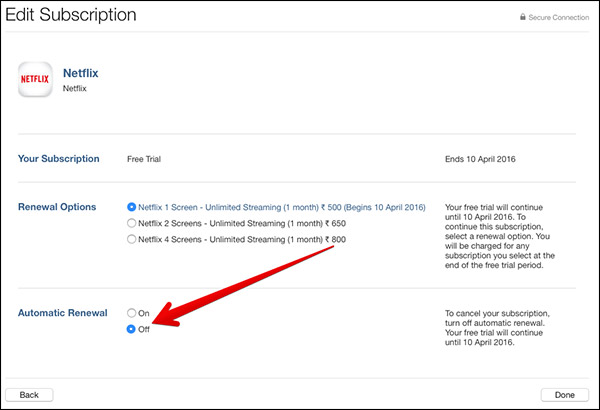
Task: Click the Automatic Renewal section label
Action: click(x=62, y=313)
